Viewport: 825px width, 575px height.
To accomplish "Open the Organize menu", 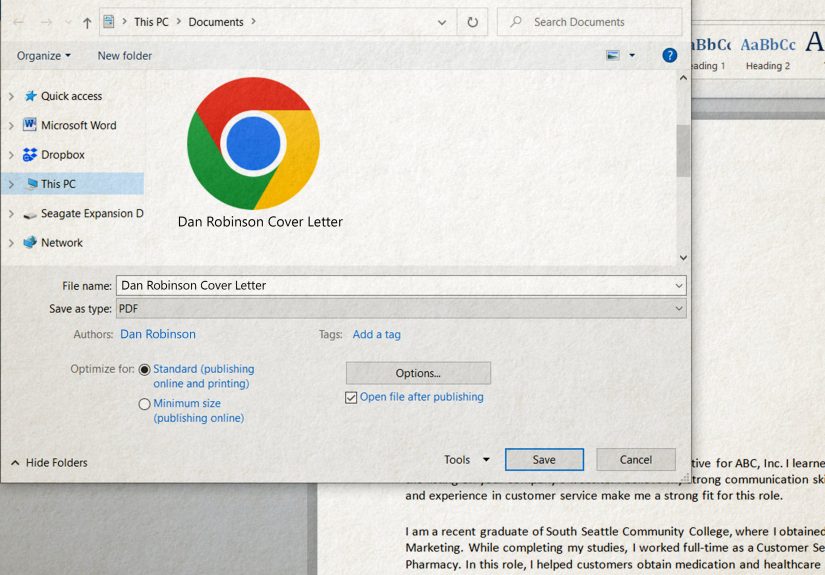I will click(x=44, y=56).
